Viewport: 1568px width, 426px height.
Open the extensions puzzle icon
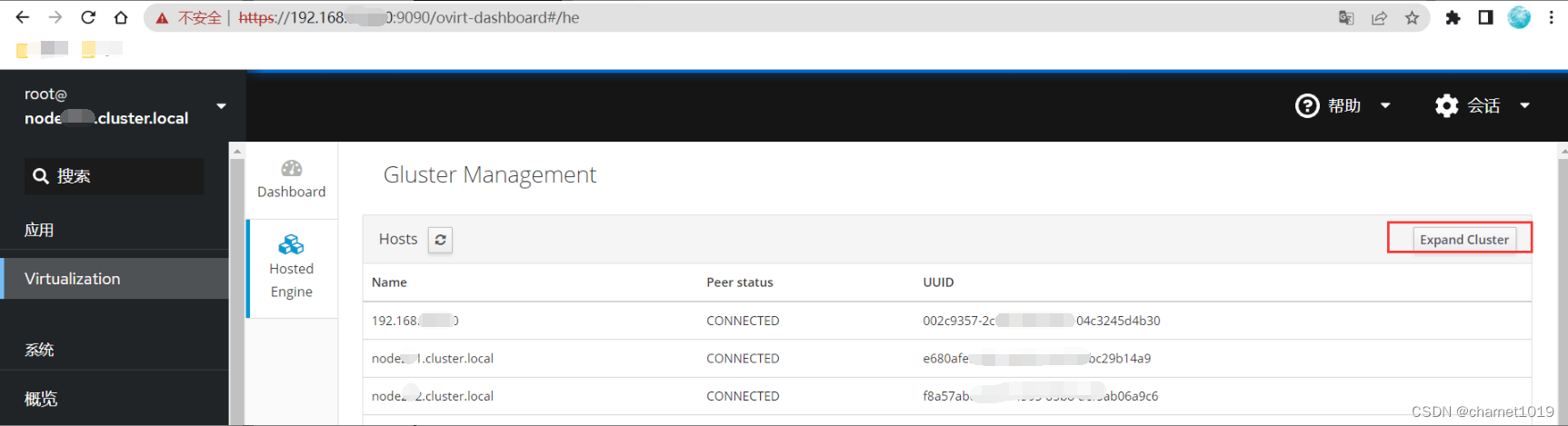tap(1453, 18)
